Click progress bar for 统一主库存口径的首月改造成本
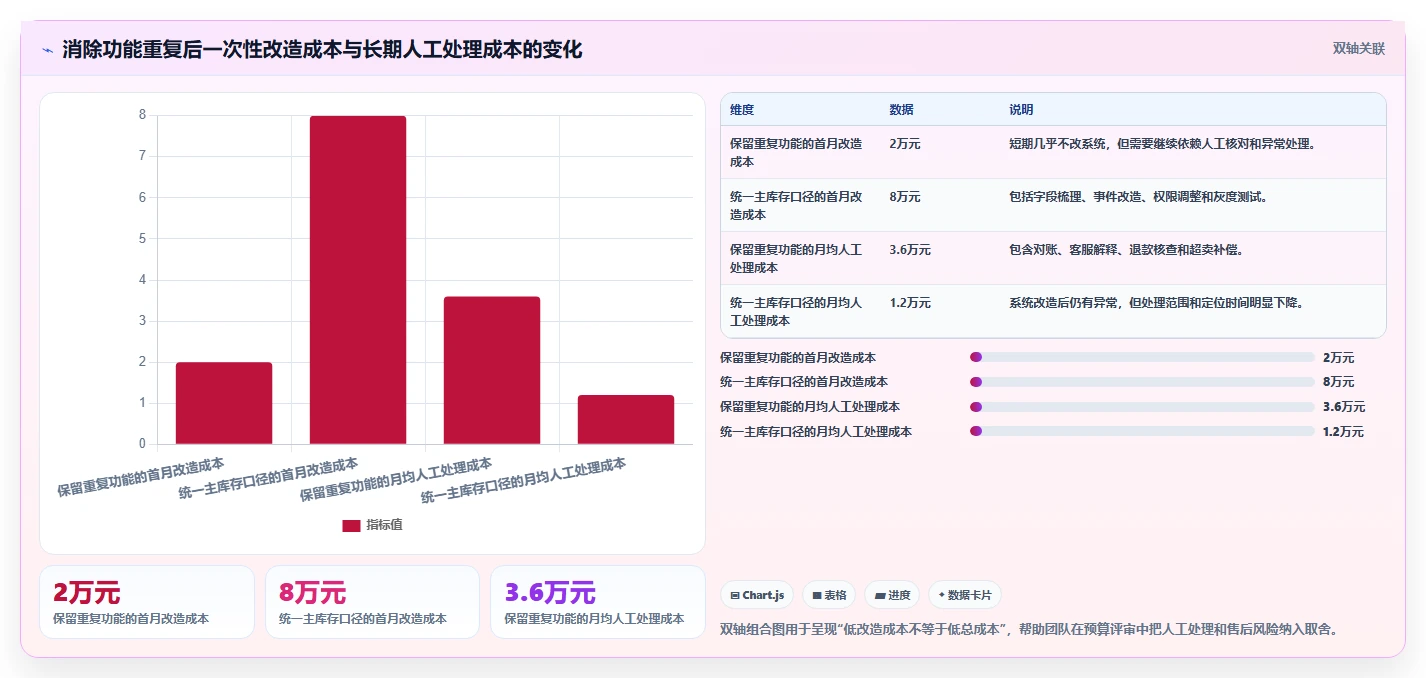This screenshot has height=678, width=1426. click(1142, 382)
